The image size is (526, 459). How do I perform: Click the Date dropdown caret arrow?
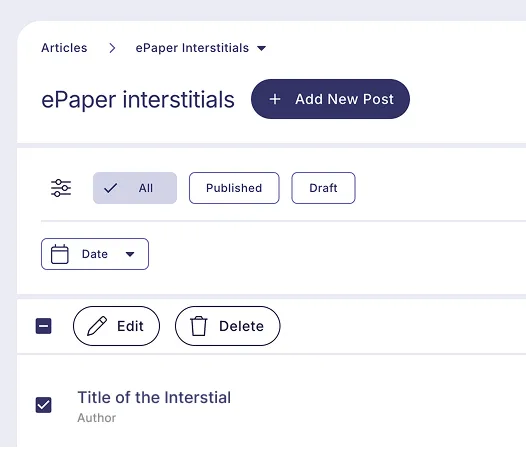click(130, 254)
